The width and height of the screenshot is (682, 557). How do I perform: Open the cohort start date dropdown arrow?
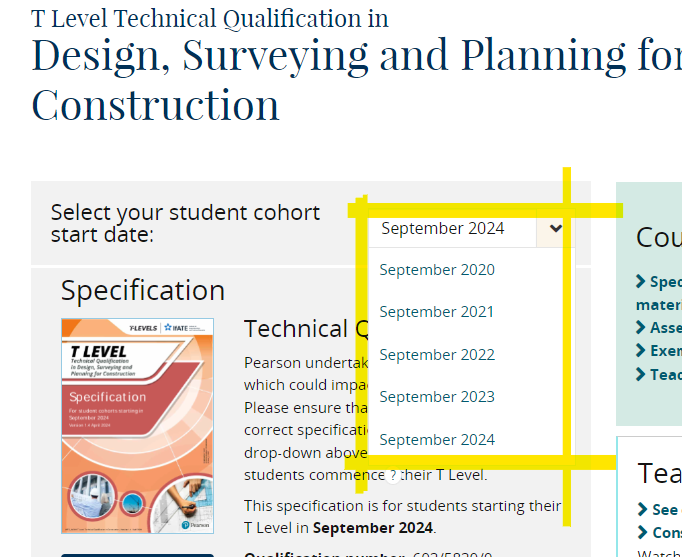pos(555,229)
